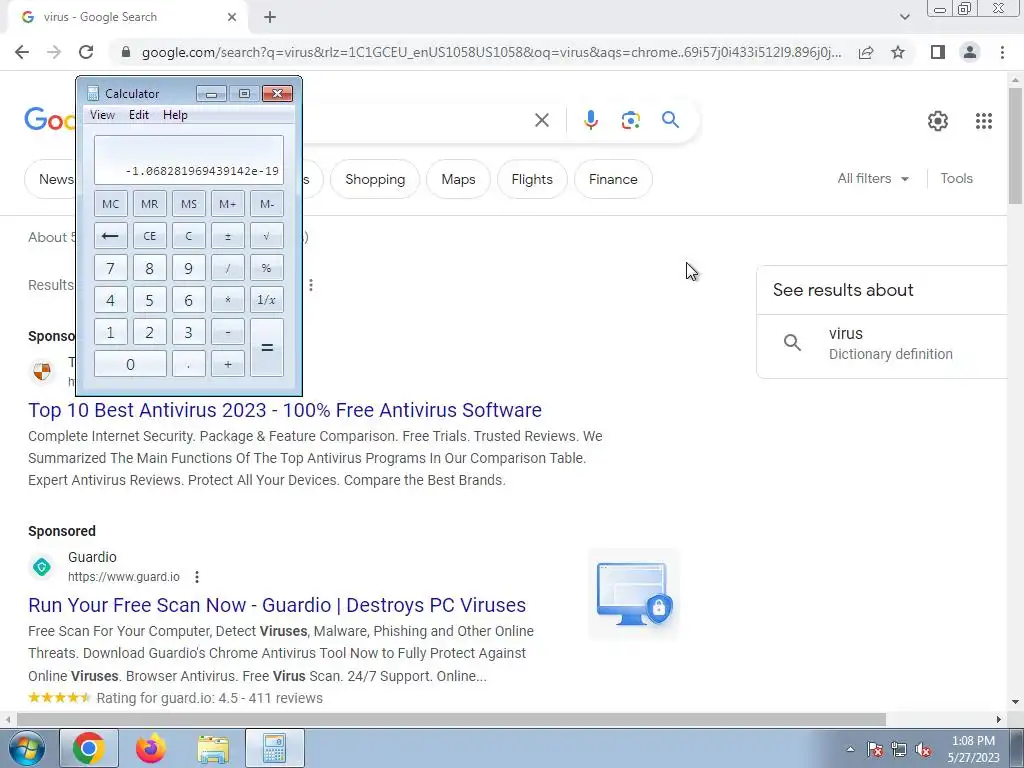Open the About this result options dots
This screenshot has height=768, width=1024.
point(311,285)
